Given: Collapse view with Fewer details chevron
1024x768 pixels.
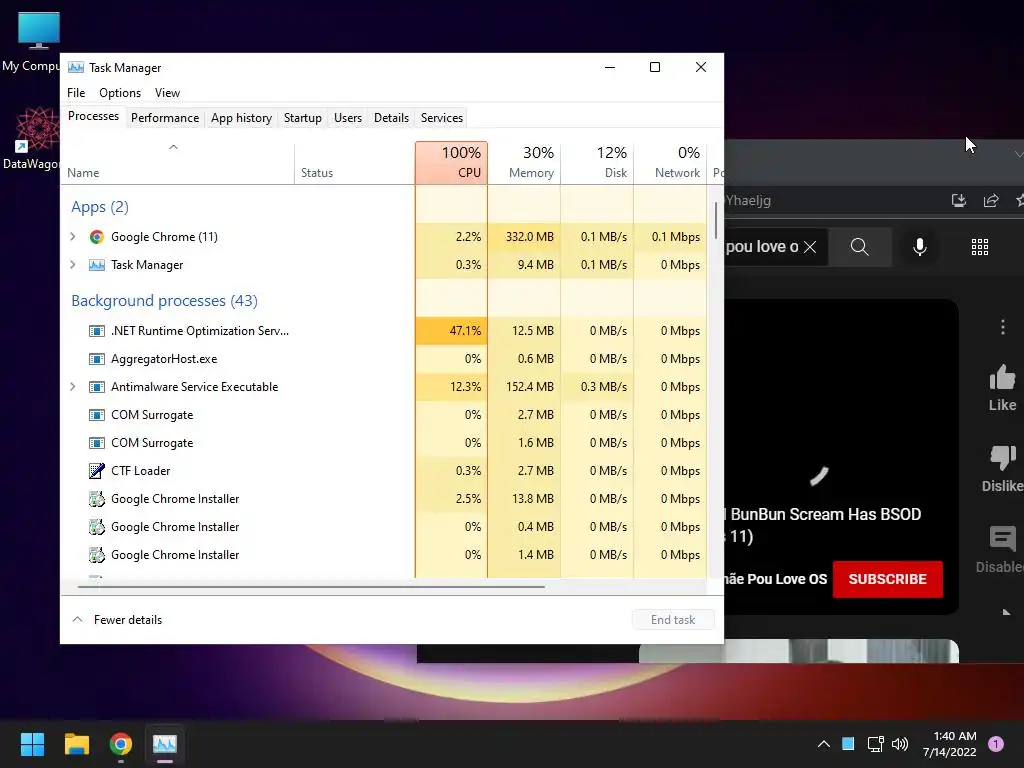Looking at the screenshot, I should tap(77, 620).
